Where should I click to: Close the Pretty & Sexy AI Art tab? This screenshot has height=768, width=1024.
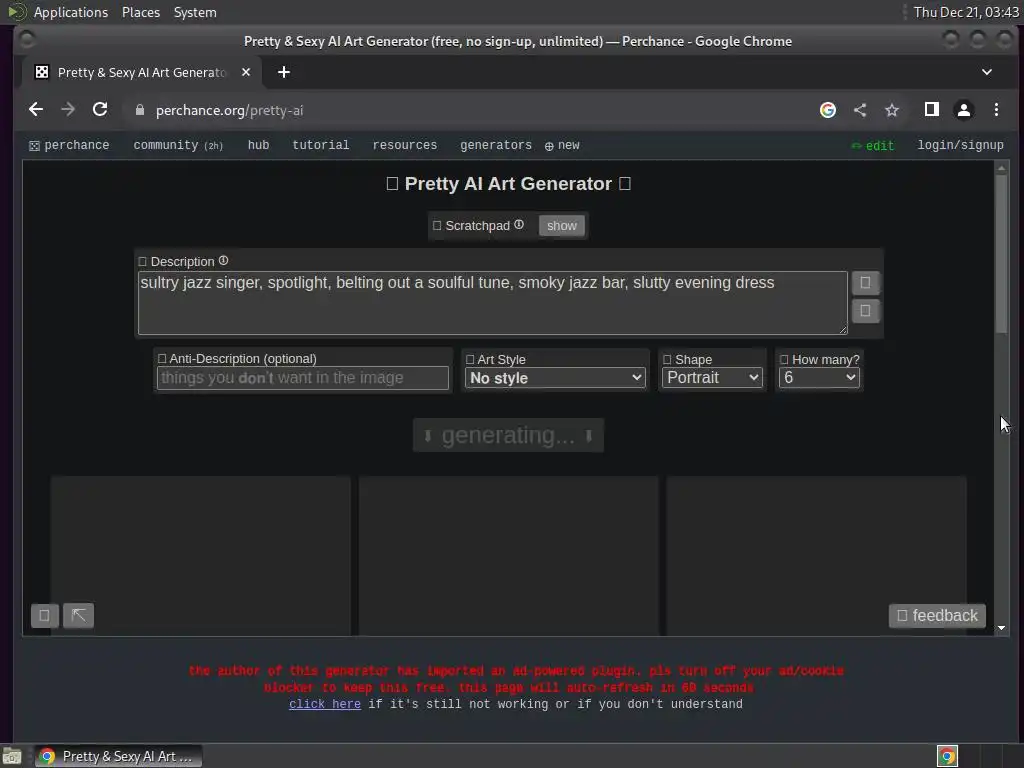pyautogui.click(x=246, y=72)
